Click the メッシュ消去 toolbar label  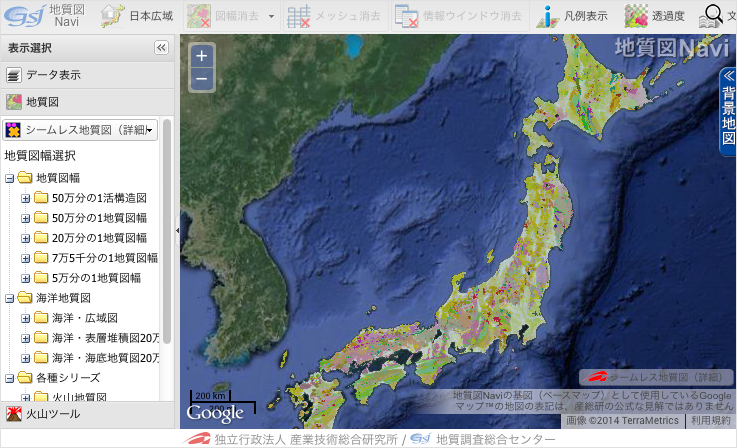(x=348, y=16)
